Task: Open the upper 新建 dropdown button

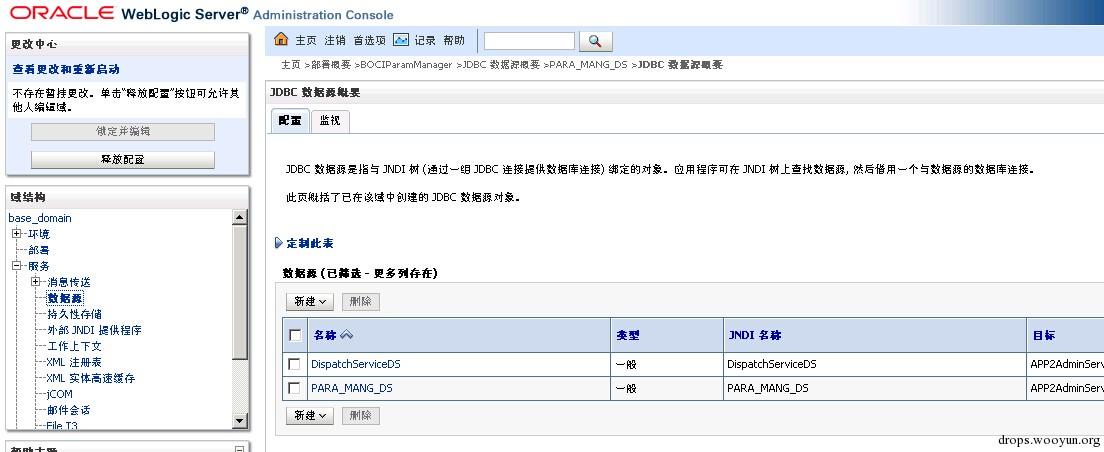Action: [x=310, y=301]
